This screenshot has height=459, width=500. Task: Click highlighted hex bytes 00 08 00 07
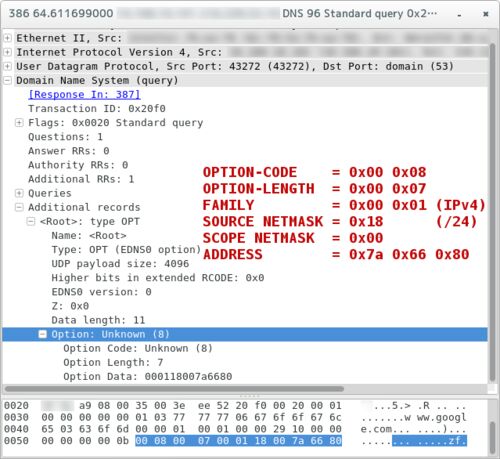[x=172, y=441]
